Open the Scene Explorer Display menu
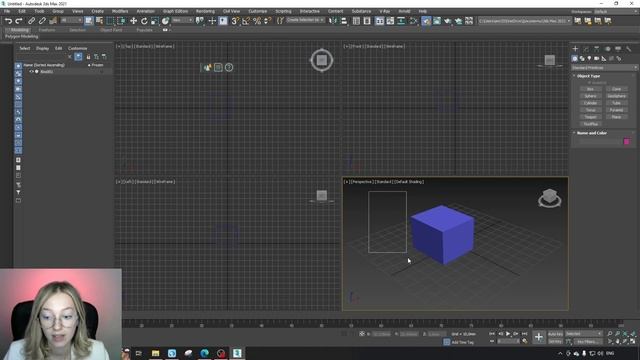Screen dimensions: 640x360 pos(42,48)
